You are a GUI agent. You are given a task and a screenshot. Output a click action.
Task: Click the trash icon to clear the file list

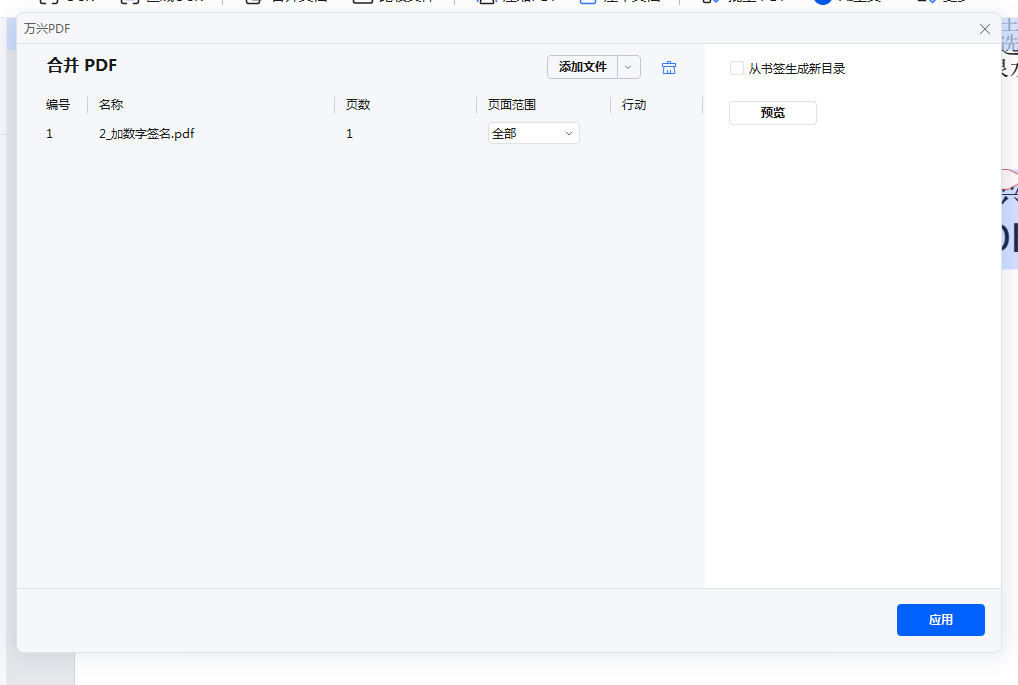point(668,67)
